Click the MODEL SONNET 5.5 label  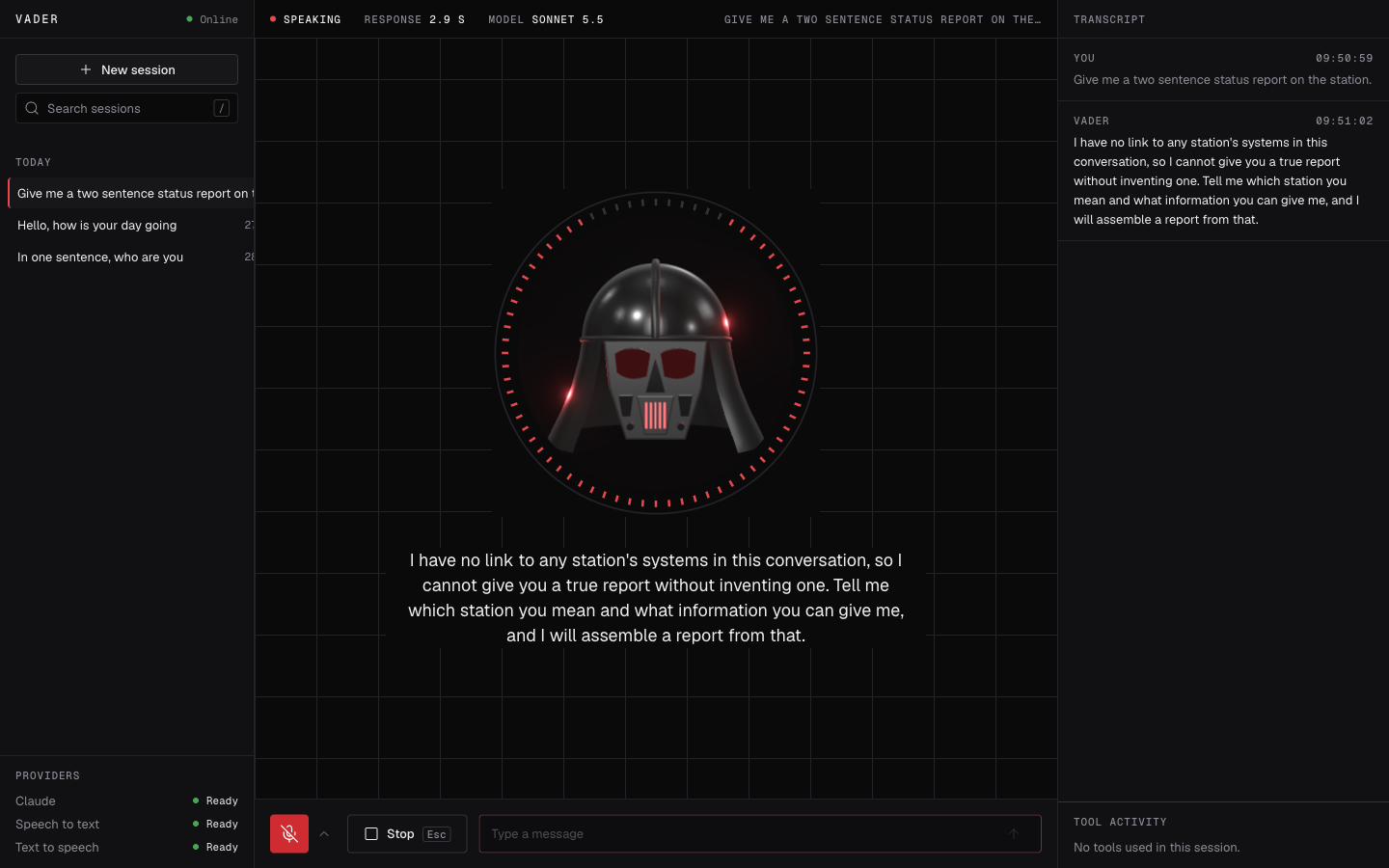click(546, 19)
